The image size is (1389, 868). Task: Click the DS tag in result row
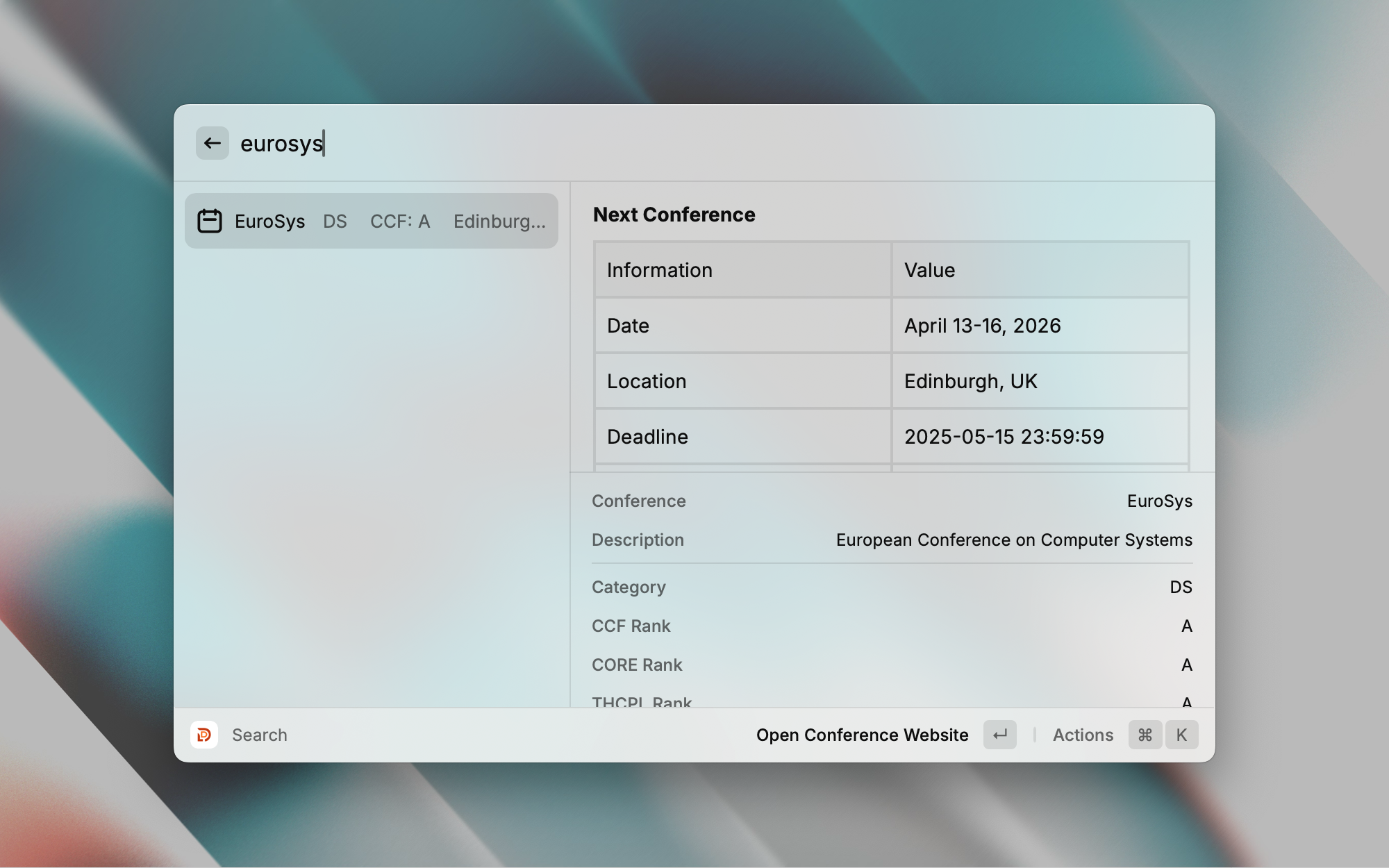coord(335,222)
